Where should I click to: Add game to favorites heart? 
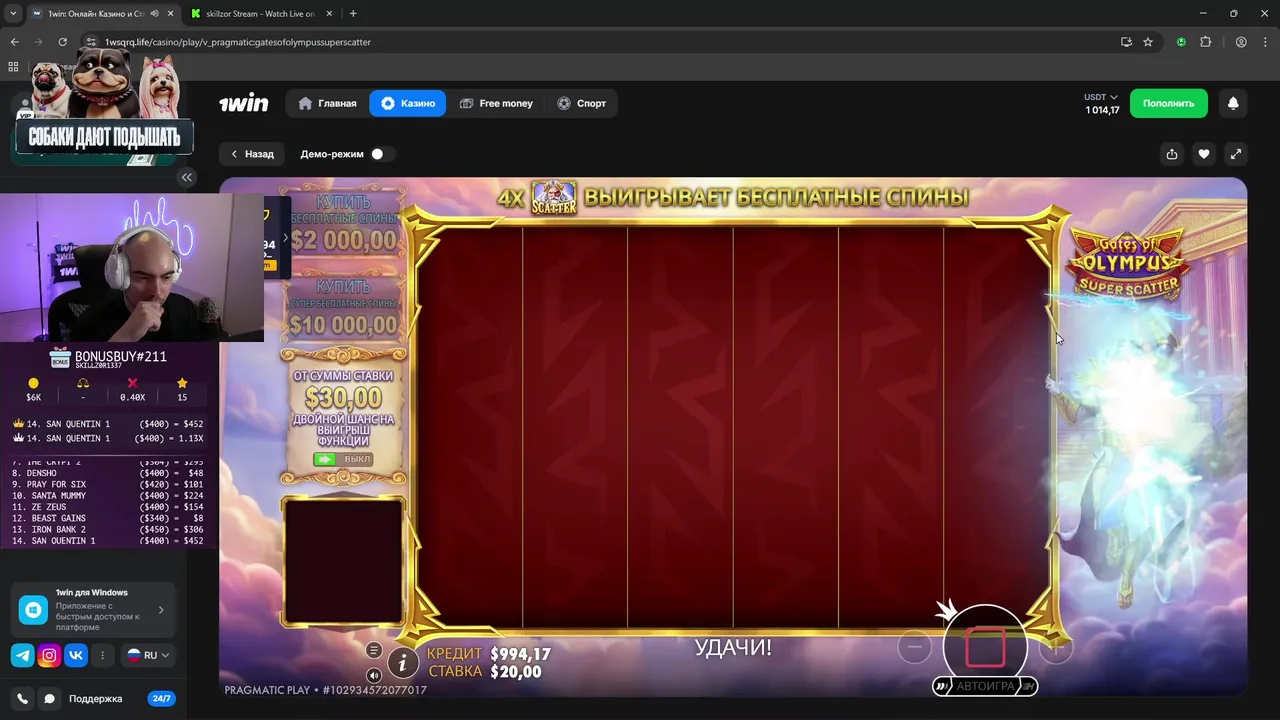(1204, 154)
